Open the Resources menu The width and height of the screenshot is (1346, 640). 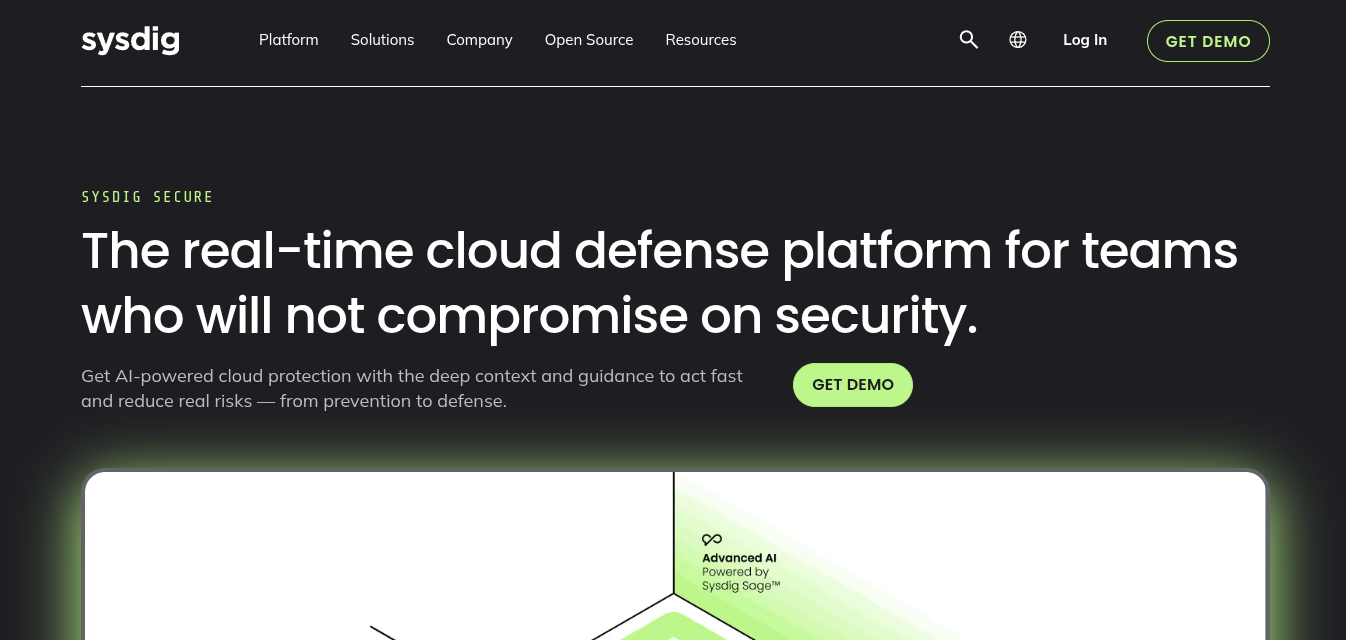click(x=701, y=40)
